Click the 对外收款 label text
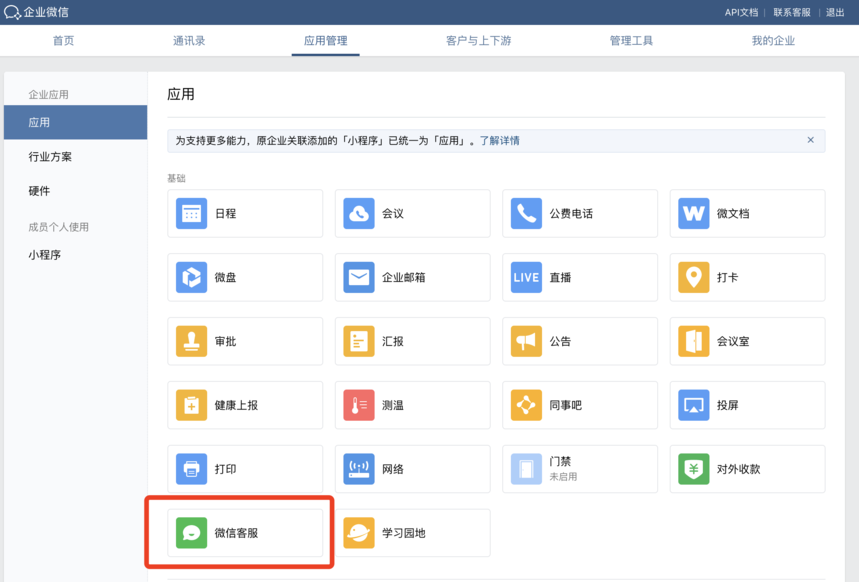Screen dimensions: 859x582 click(738, 469)
